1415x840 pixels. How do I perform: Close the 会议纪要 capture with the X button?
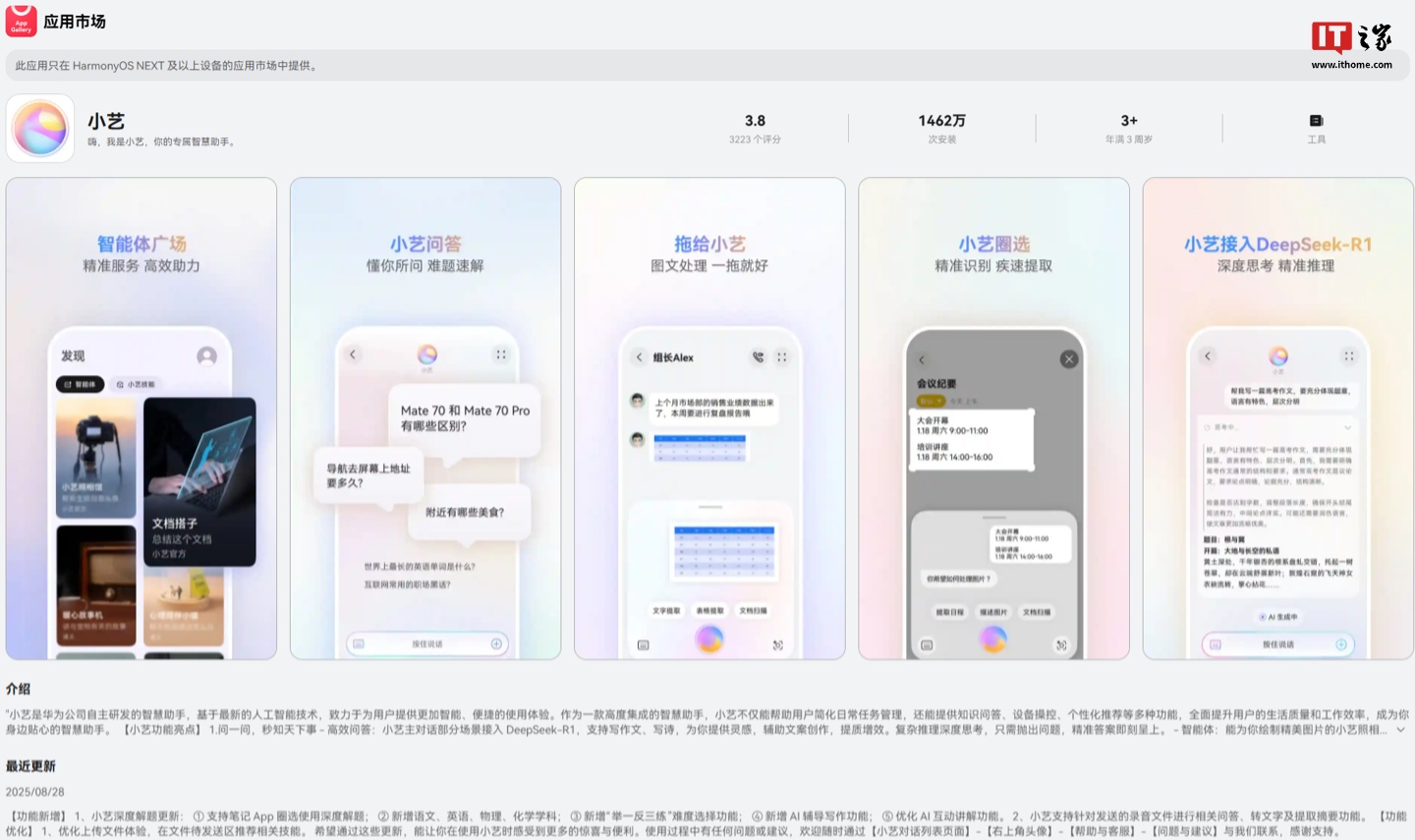pyautogui.click(x=1068, y=359)
